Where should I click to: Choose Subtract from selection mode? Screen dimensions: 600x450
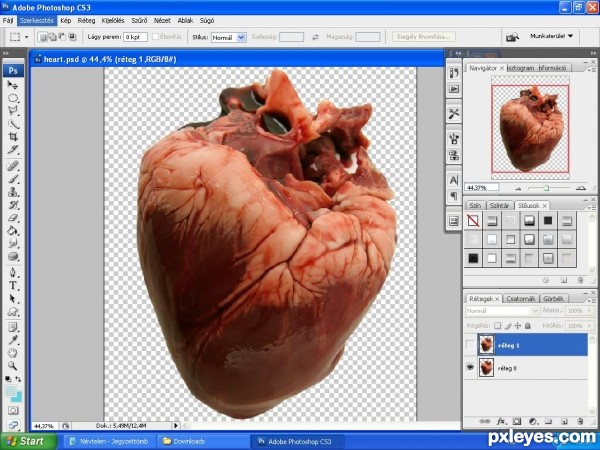62,37
